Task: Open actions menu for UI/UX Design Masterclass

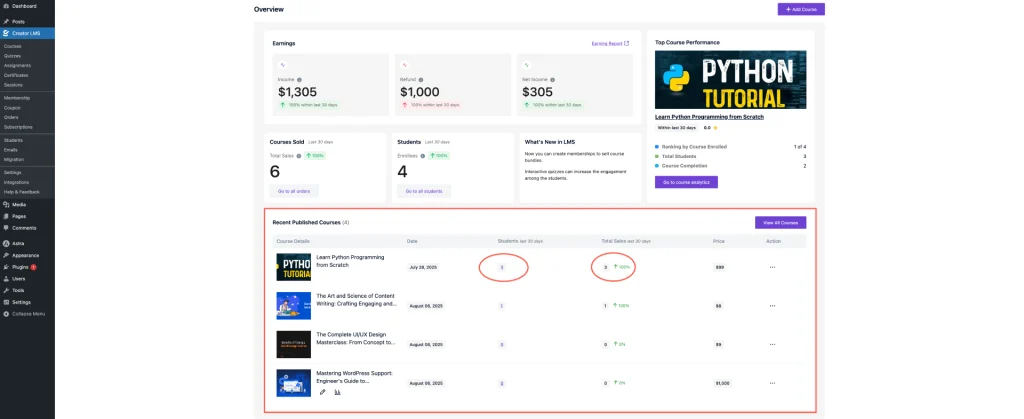Action: (772, 344)
